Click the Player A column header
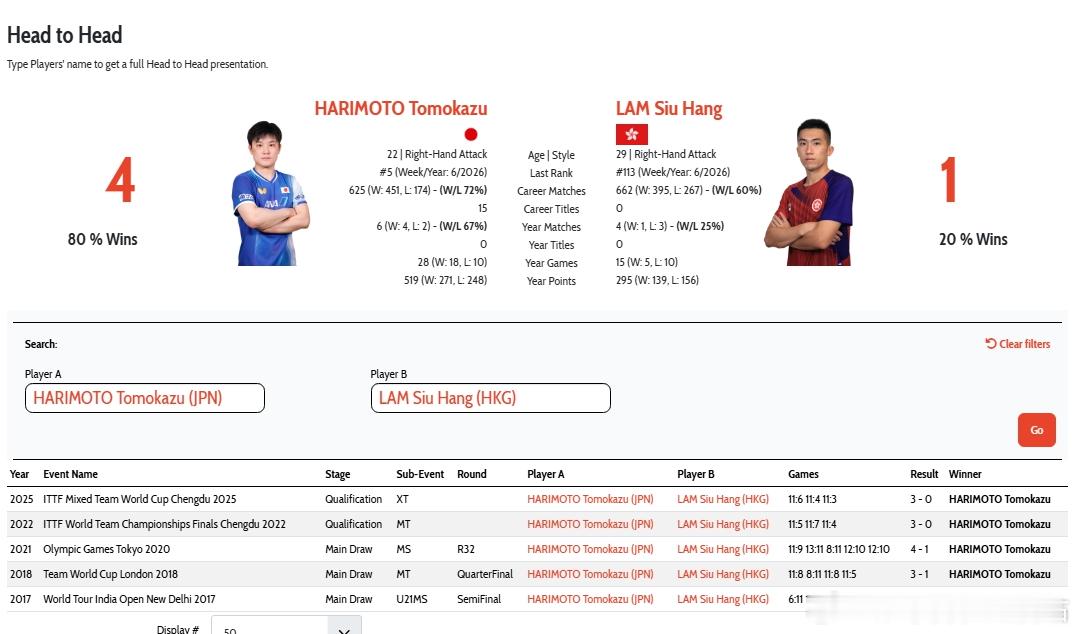 tap(546, 474)
